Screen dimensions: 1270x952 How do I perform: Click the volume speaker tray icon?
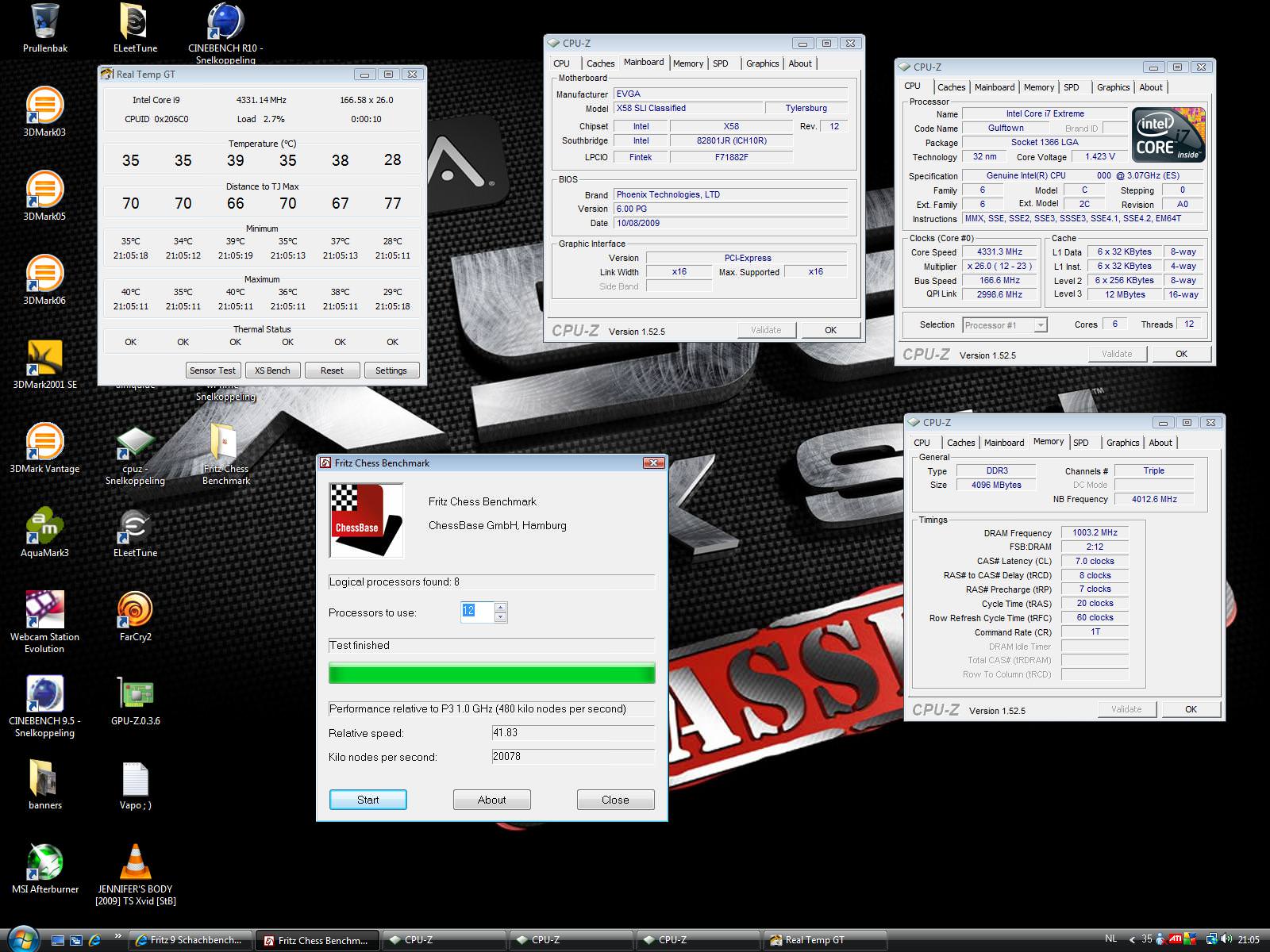pos(1228,939)
